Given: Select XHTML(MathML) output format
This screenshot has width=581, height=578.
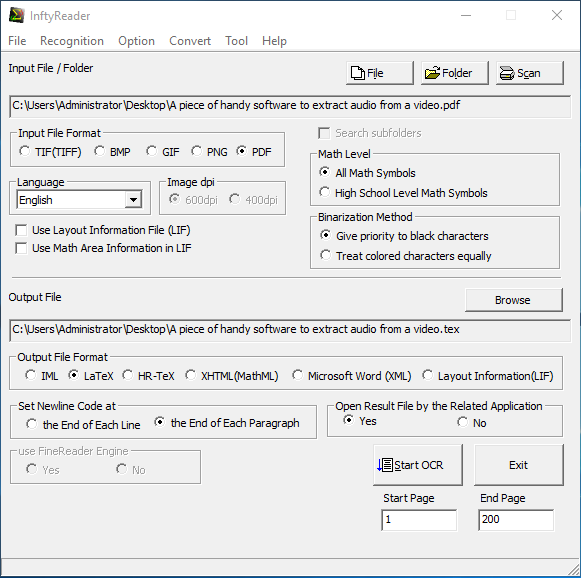Looking at the screenshot, I should pyautogui.click(x=190, y=375).
